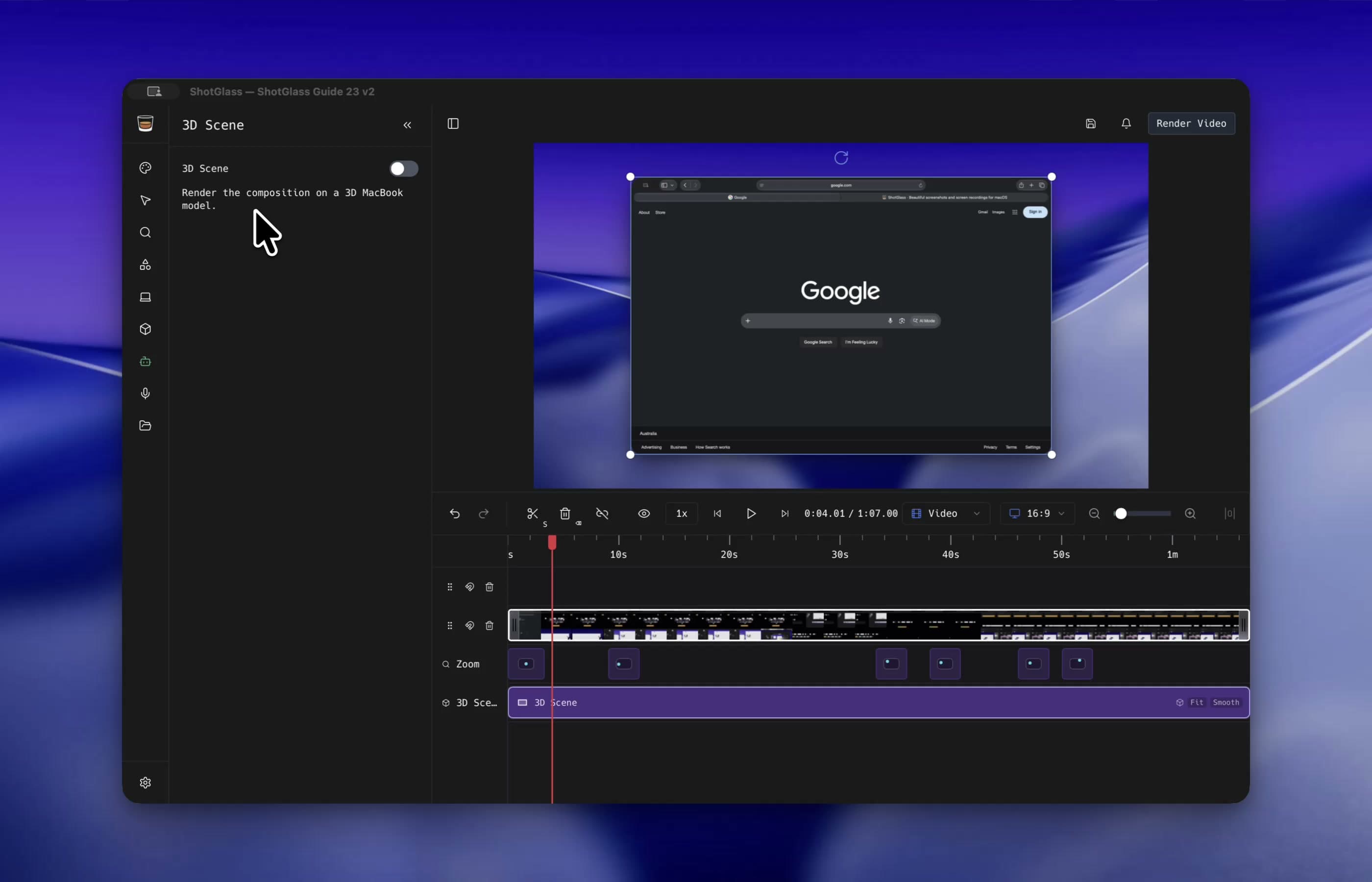Select the video clip thumbnail strip
Image resolution: width=1372 pixels, height=882 pixels.
pos(879,625)
